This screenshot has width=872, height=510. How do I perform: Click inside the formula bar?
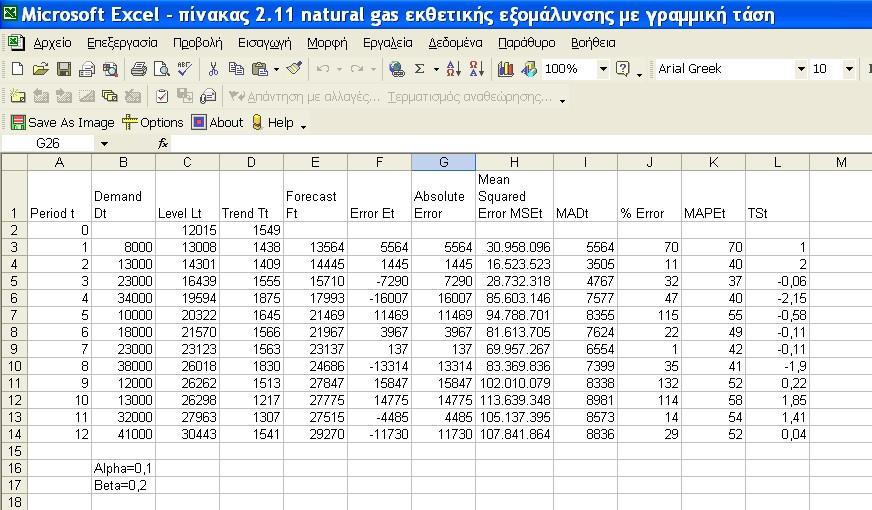tap(520, 143)
